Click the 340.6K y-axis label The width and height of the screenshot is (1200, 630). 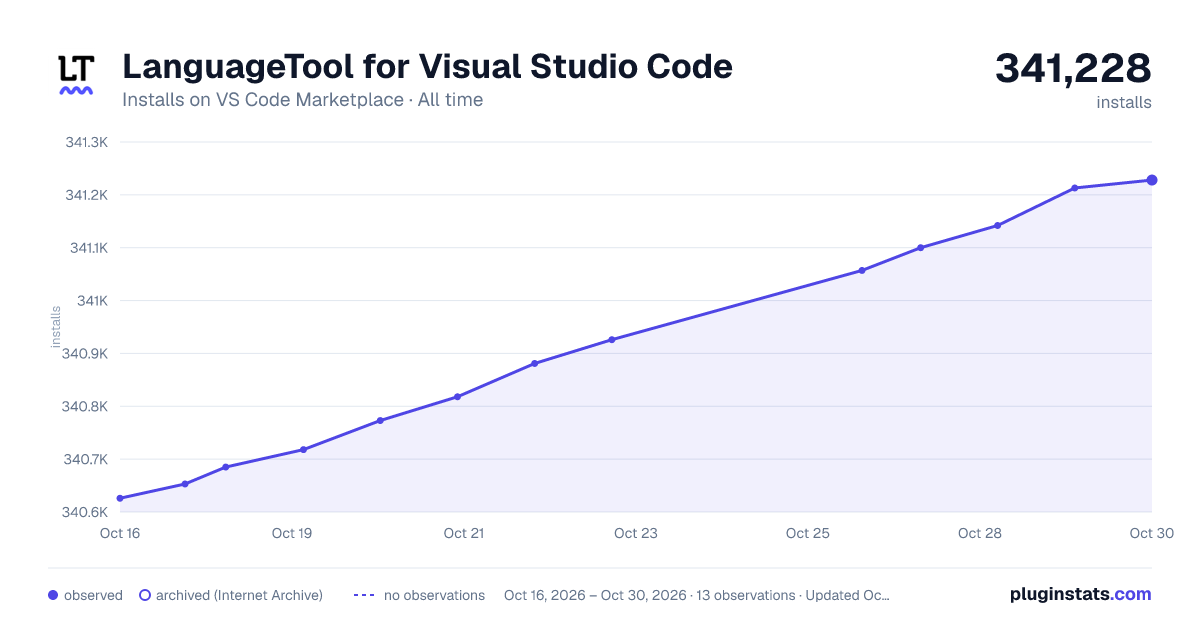(x=85, y=513)
